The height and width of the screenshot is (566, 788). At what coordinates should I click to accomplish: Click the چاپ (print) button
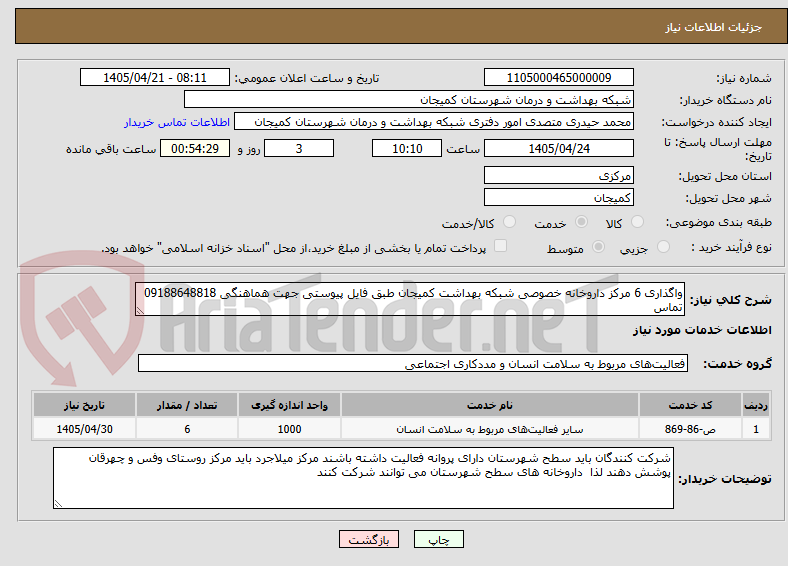(x=438, y=539)
